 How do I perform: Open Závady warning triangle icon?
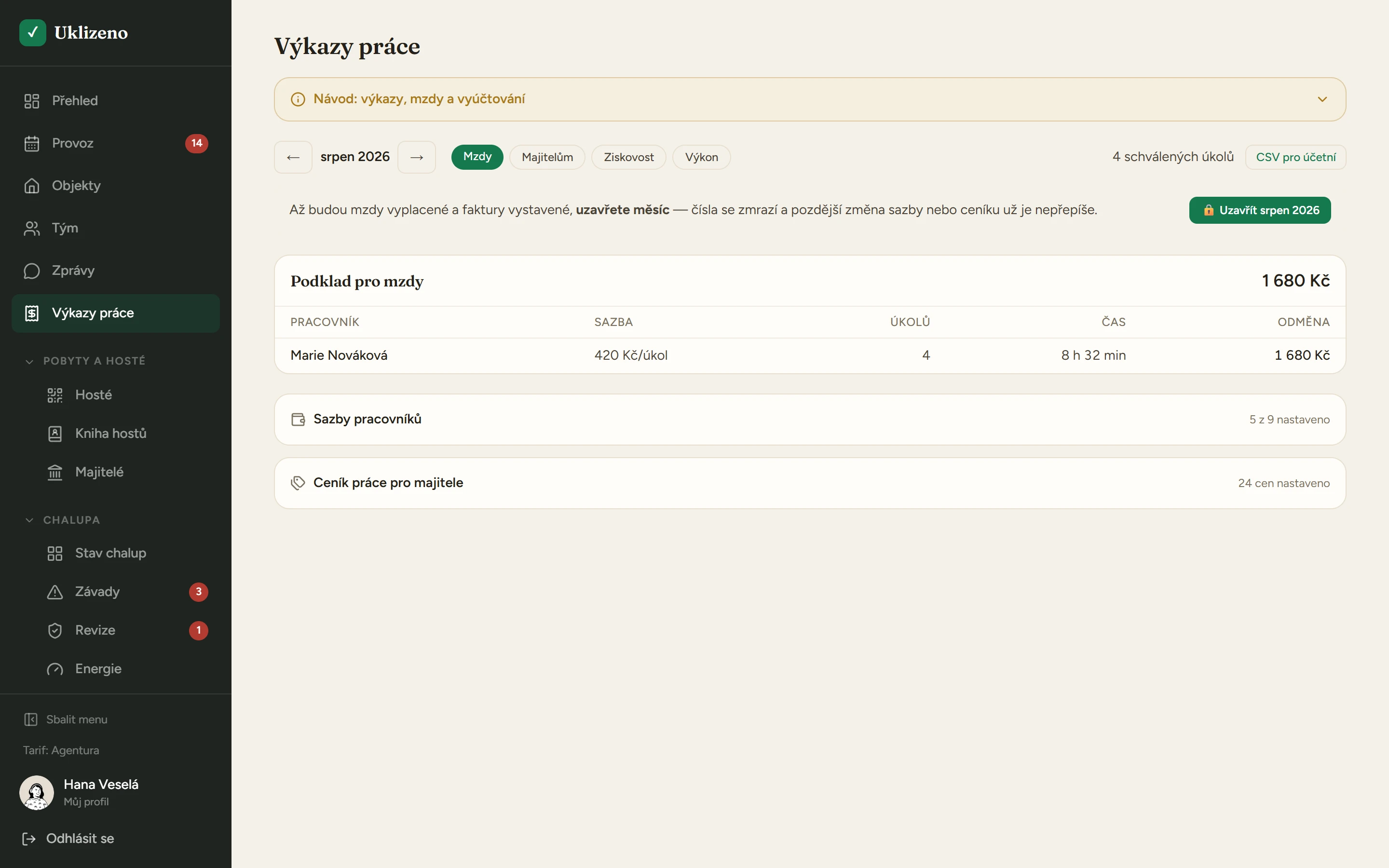54,592
